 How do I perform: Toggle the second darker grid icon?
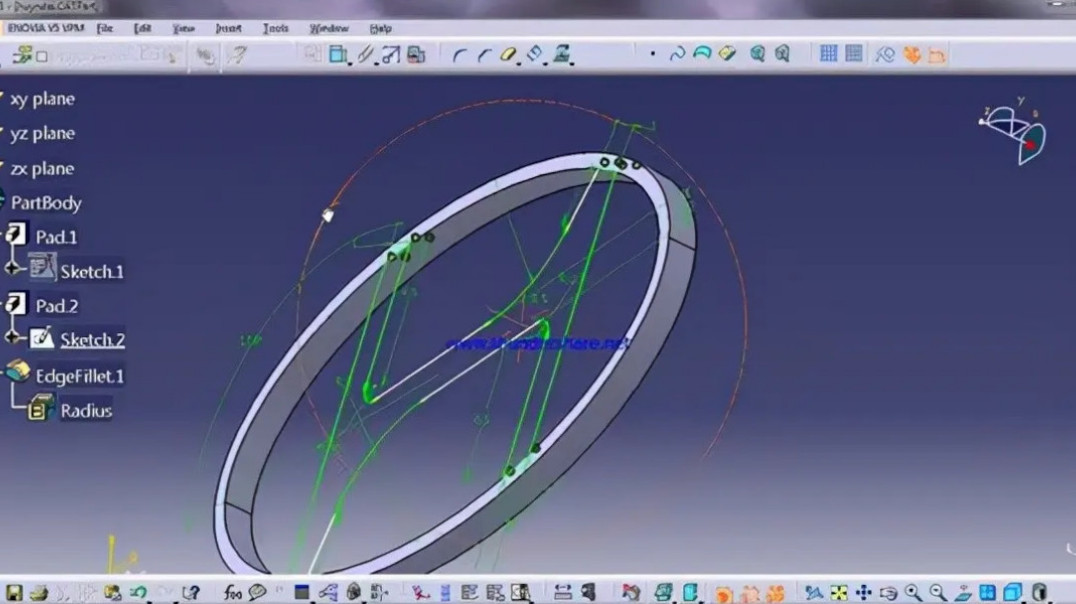854,54
